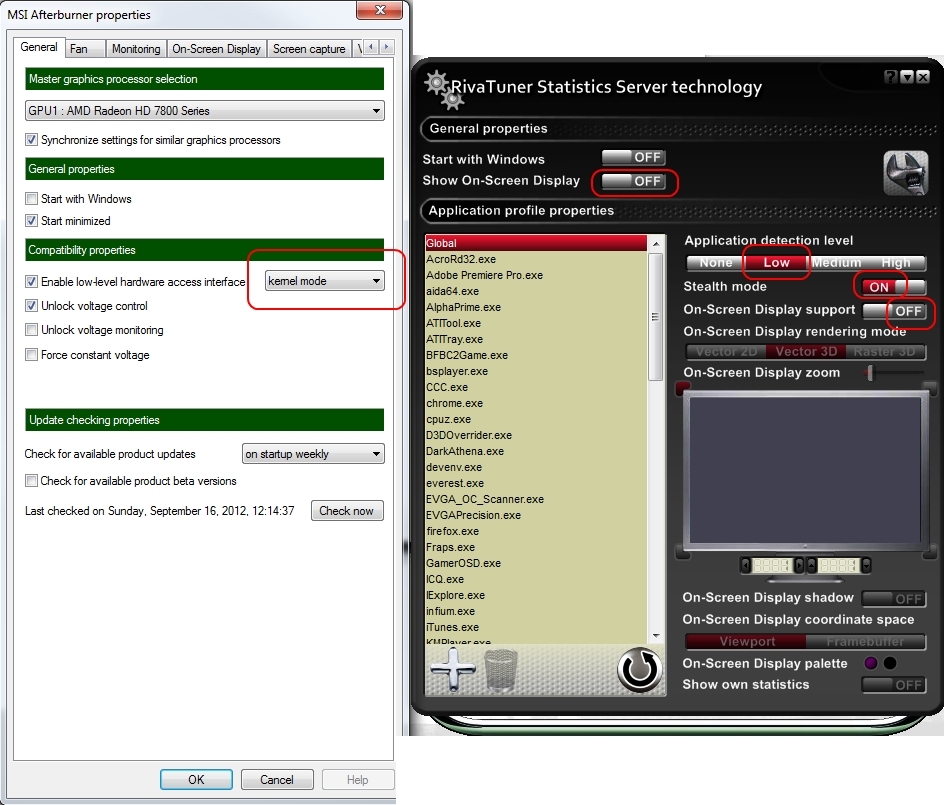The height and width of the screenshot is (805, 944).
Task: Select BFBC2Game.exe profile
Action: [x=536, y=355]
